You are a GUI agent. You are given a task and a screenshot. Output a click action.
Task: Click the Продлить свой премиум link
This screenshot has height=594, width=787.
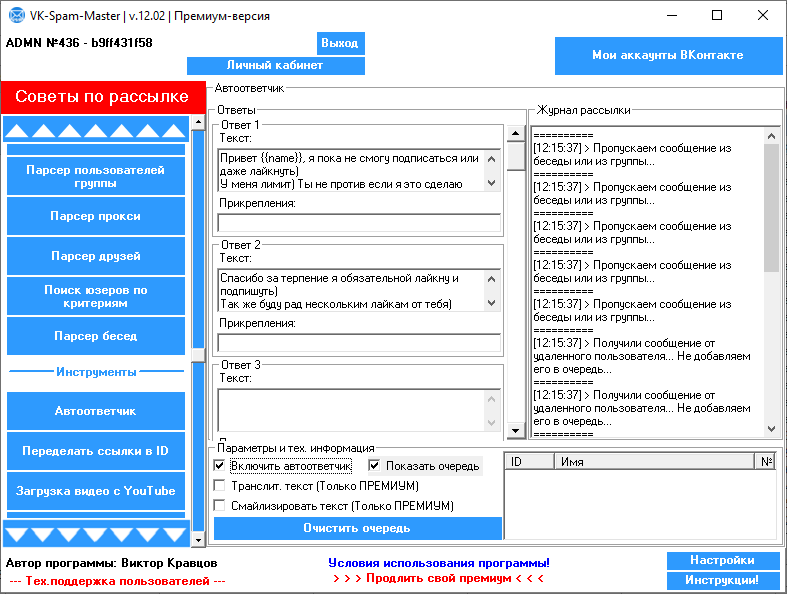pos(438,578)
